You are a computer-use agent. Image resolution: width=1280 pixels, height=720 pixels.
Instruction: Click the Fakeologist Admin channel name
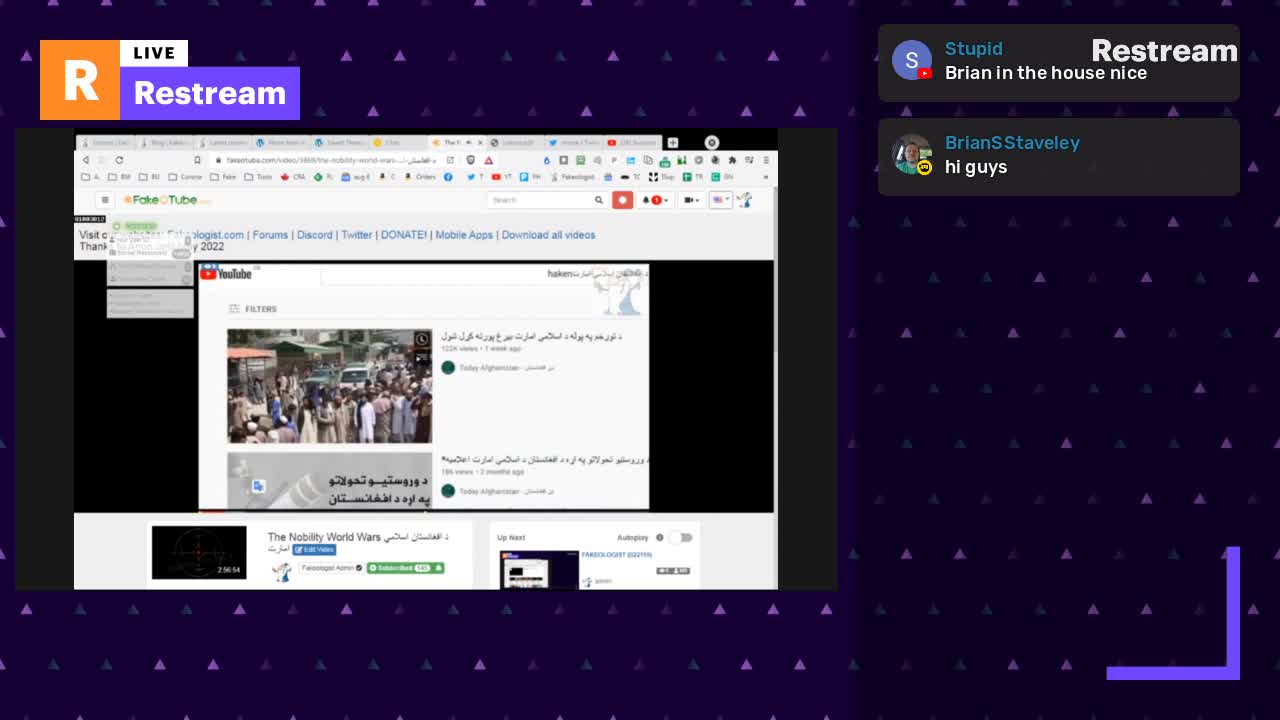[331, 568]
